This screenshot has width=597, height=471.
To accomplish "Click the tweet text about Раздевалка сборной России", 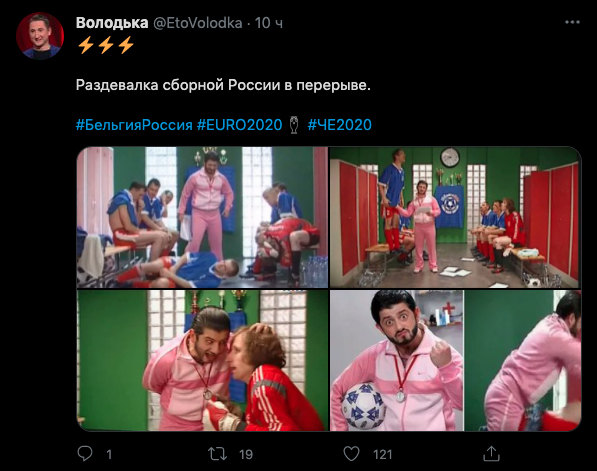I will (x=223, y=85).
